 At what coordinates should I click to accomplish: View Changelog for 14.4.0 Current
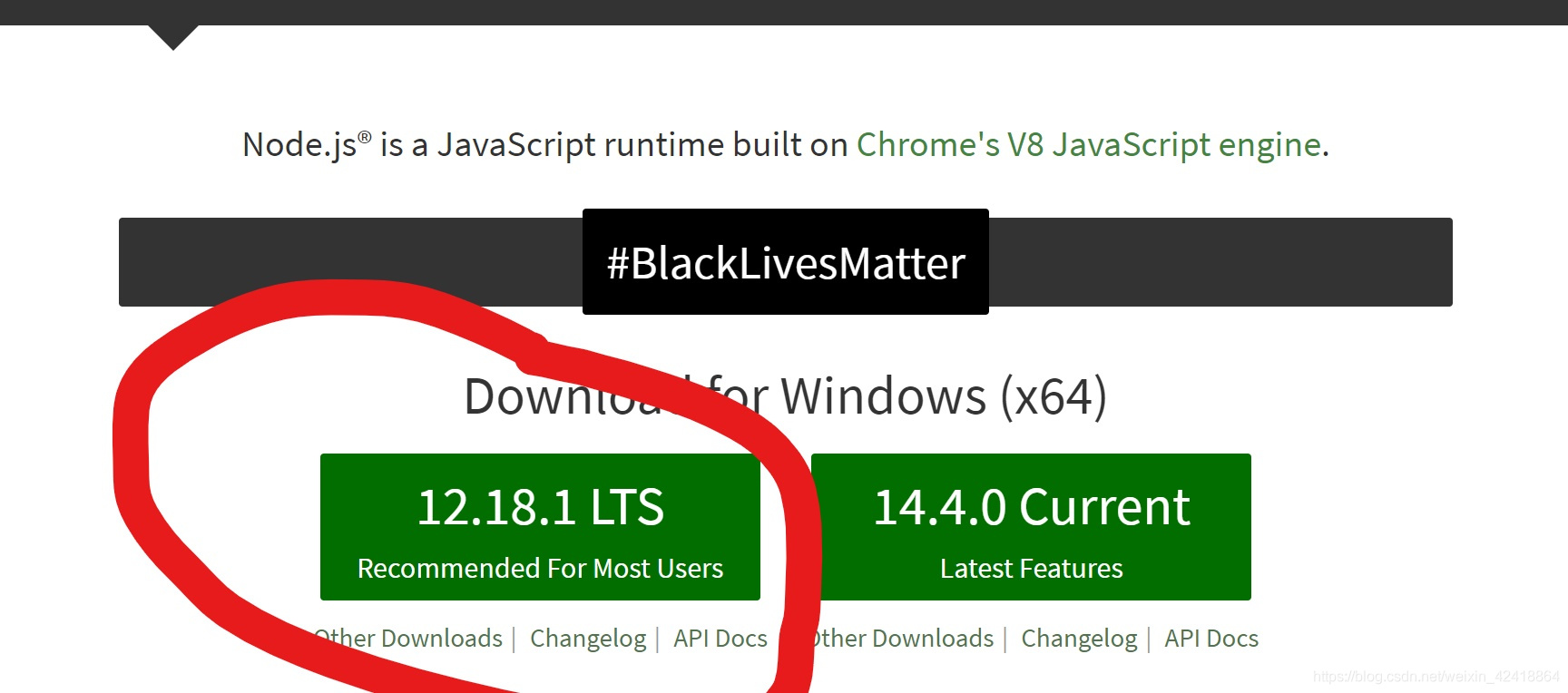click(x=1079, y=639)
